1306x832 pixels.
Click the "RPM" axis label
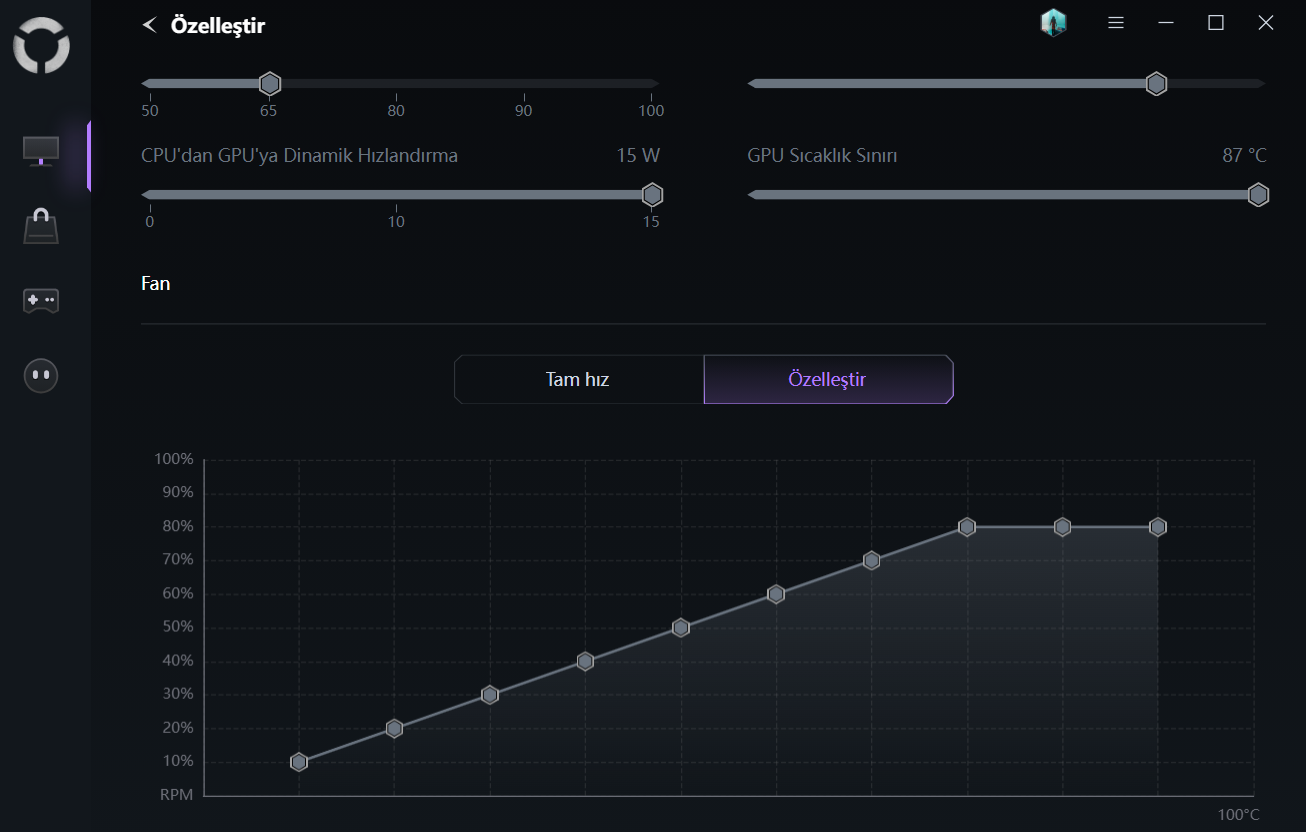click(177, 796)
